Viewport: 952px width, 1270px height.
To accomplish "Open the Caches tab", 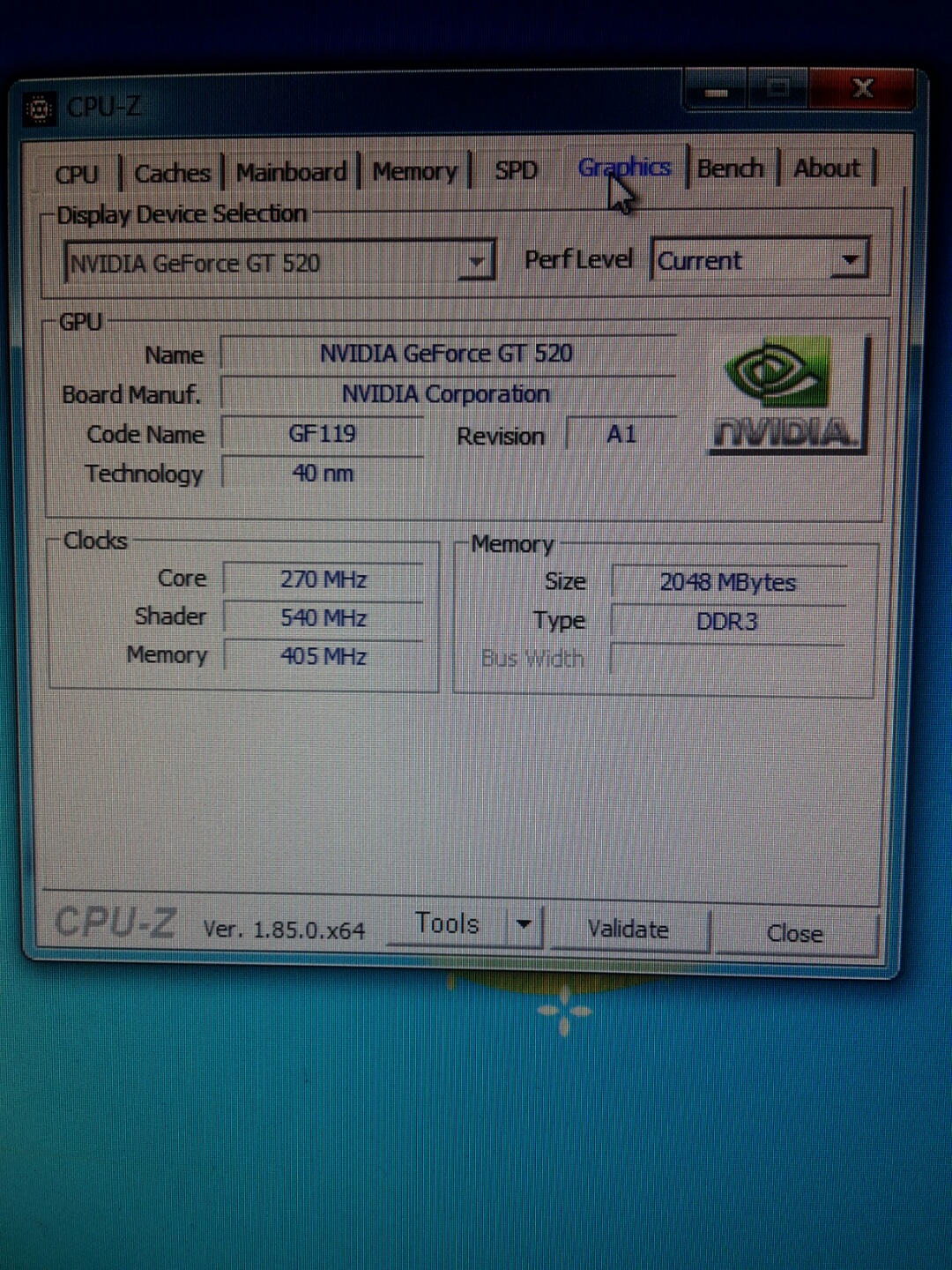I will (x=172, y=173).
